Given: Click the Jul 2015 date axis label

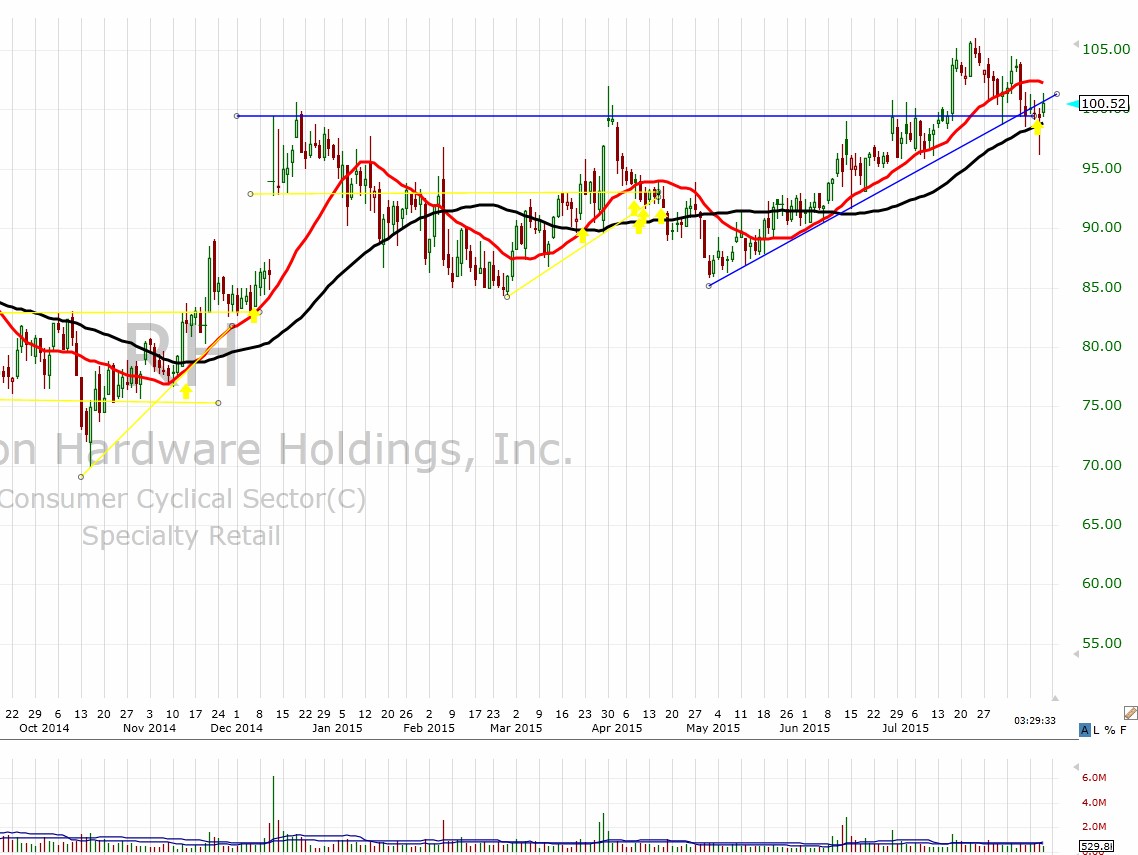Looking at the screenshot, I should 905,728.
